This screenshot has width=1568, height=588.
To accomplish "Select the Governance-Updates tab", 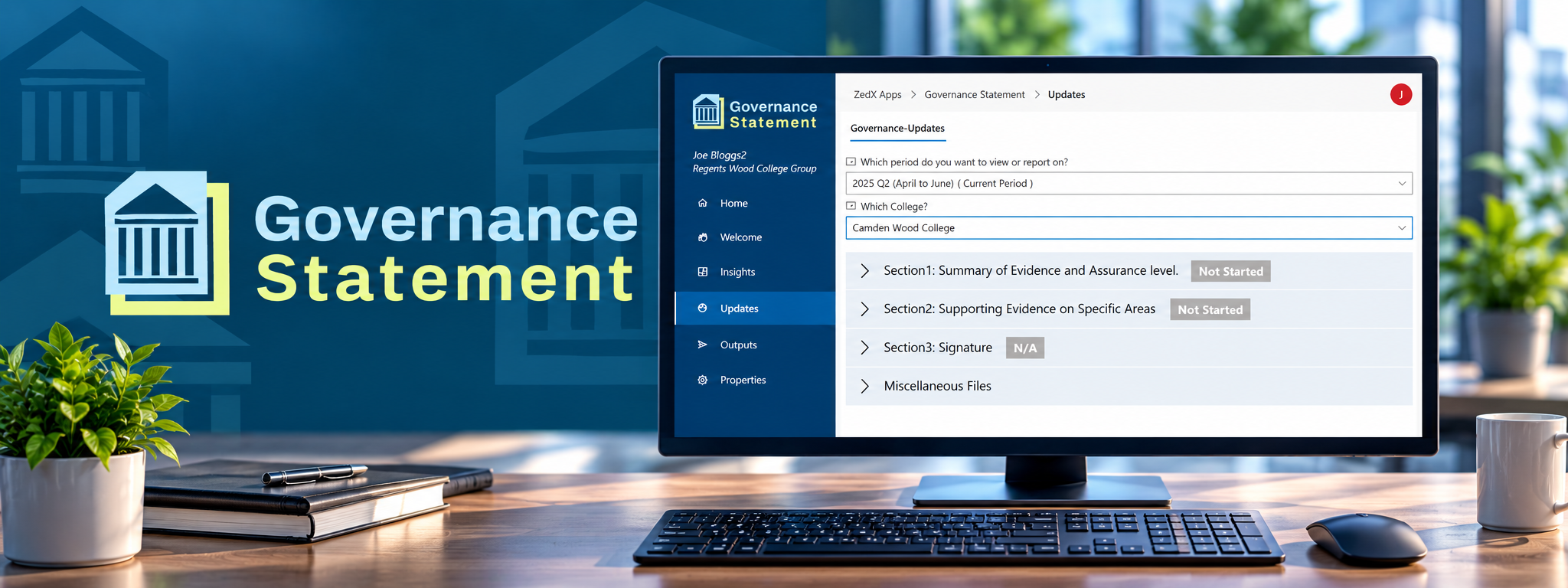I will [897, 129].
